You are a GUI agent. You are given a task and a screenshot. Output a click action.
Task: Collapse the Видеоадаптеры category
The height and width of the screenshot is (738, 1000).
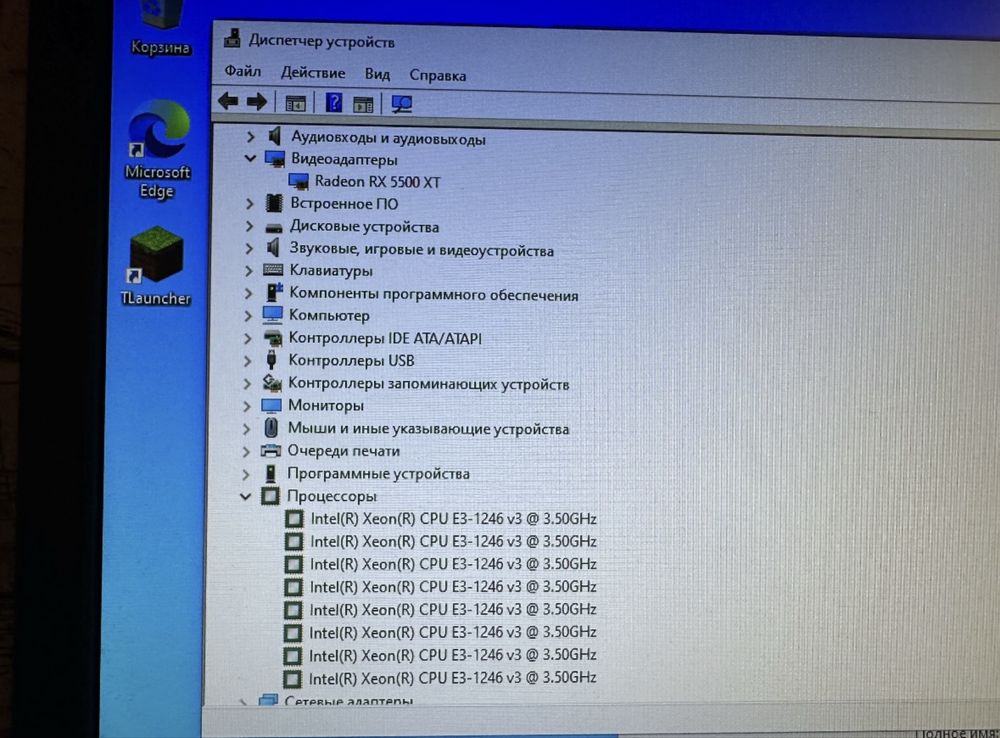[x=250, y=158]
